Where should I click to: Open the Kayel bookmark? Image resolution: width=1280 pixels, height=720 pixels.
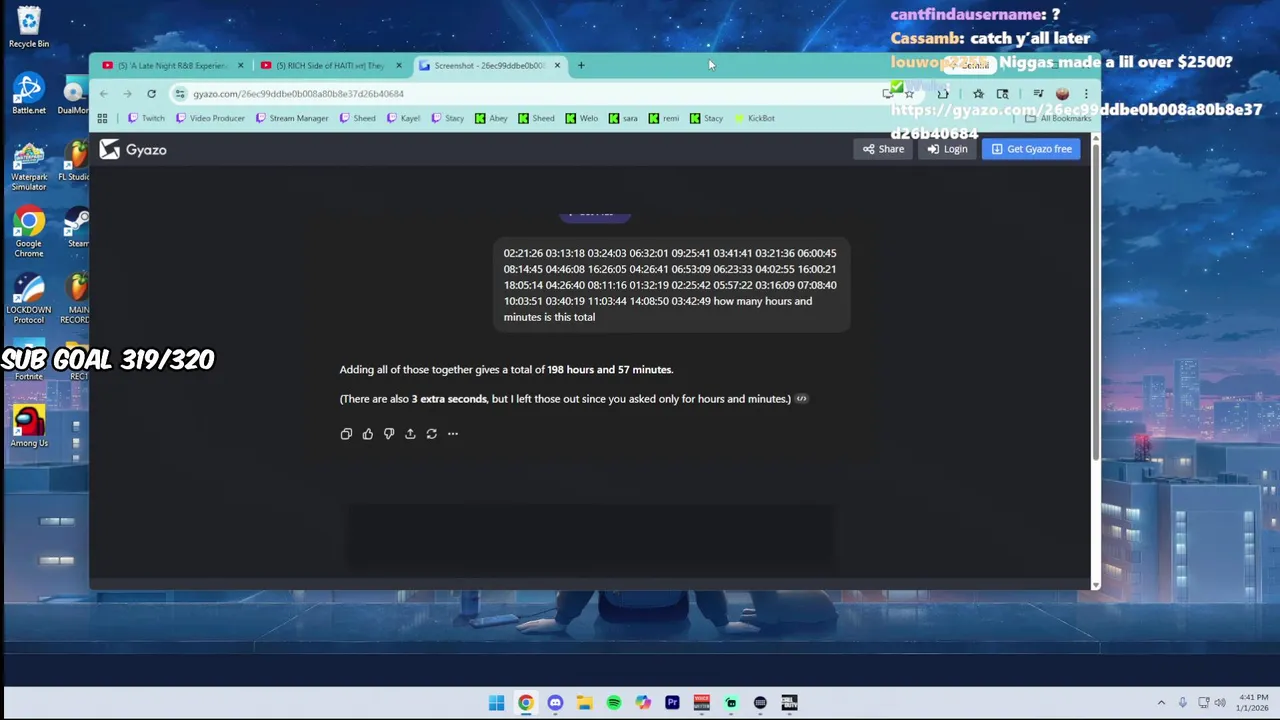[403, 118]
